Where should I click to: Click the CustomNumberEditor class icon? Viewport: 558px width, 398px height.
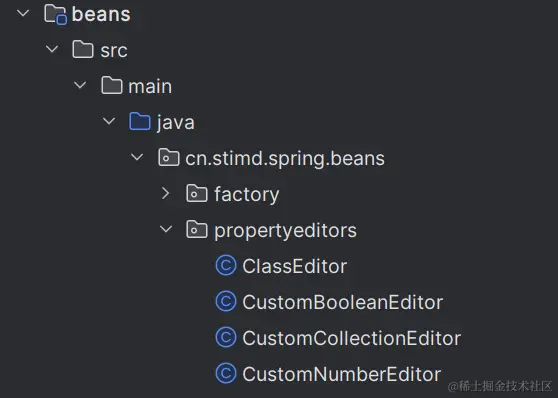pos(226,374)
